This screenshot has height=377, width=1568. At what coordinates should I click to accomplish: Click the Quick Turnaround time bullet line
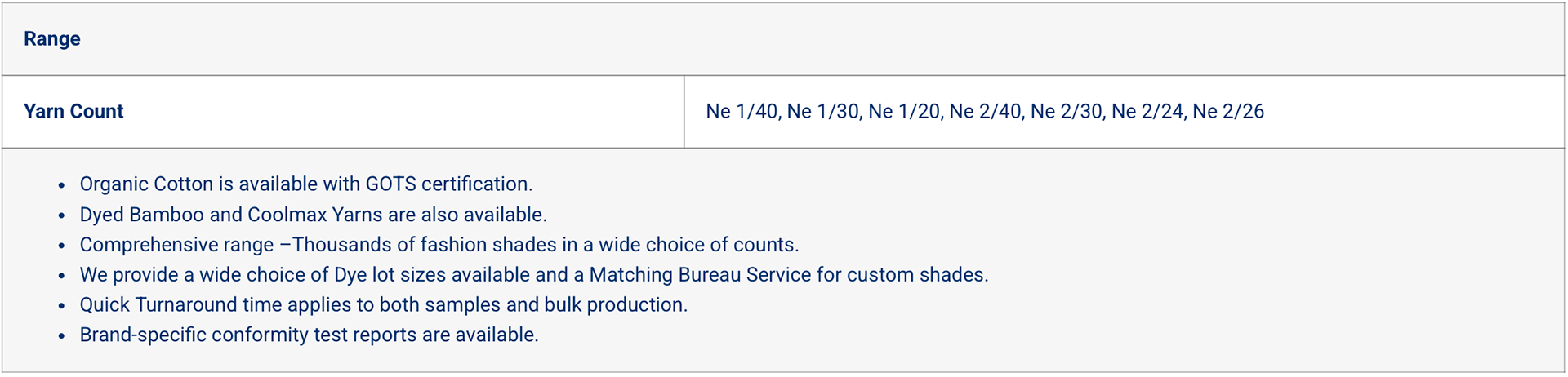tap(384, 305)
